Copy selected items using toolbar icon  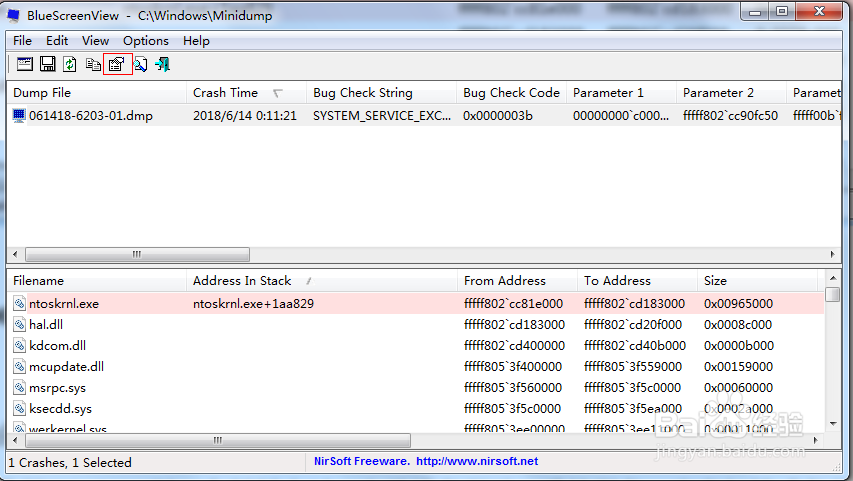pos(93,64)
